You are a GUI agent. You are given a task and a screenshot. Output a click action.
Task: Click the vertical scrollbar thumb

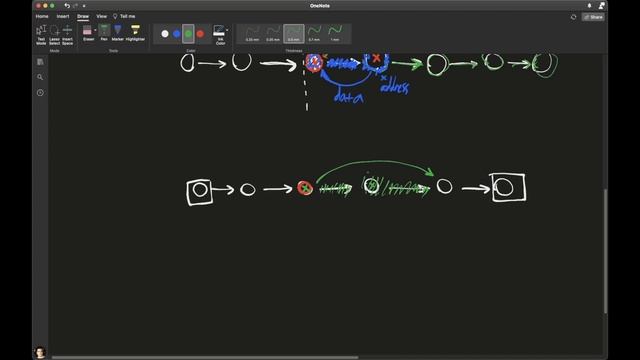click(x=605, y=251)
